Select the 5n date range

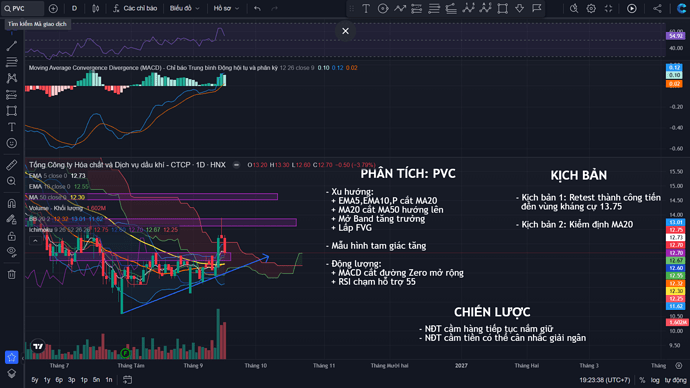tap(96, 380)
